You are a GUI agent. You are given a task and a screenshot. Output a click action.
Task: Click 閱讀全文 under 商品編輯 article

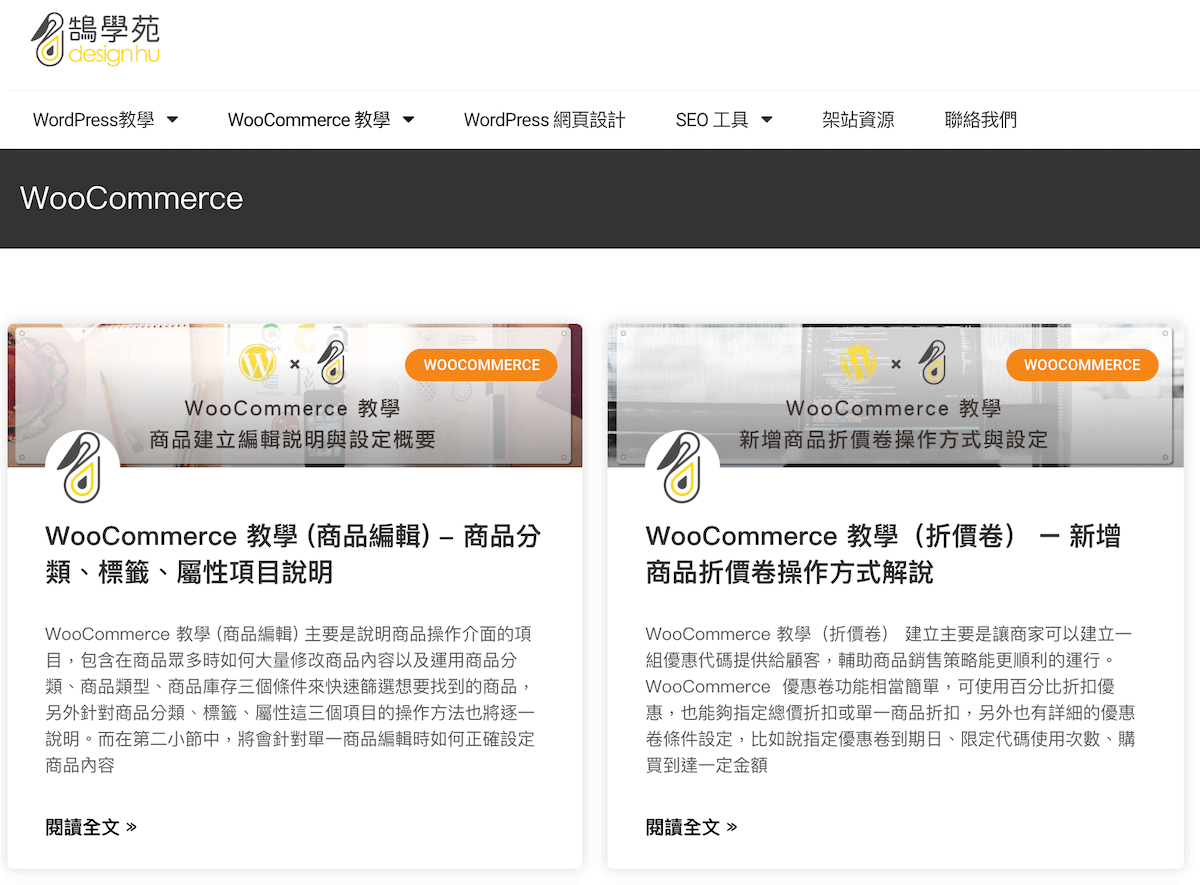coord(91,827)
